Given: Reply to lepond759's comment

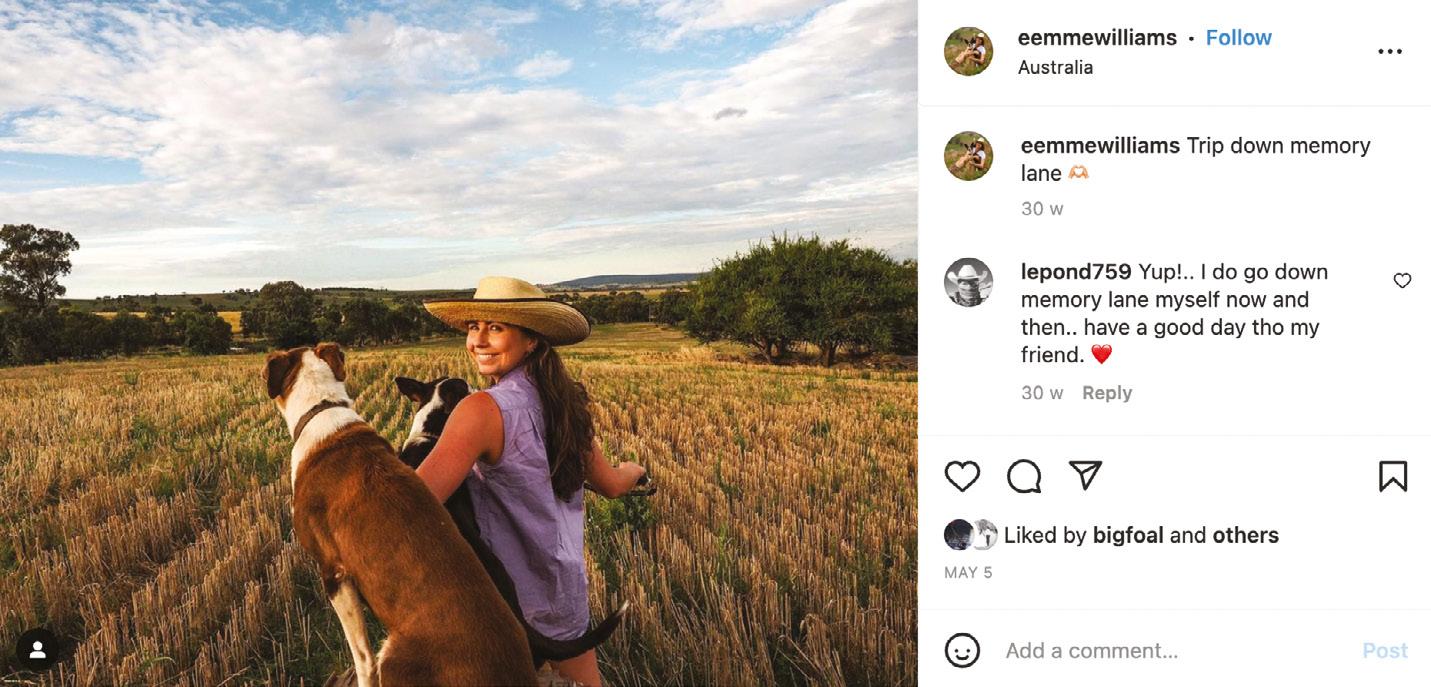Looking at the screenshot, I should pyautogui.click(x=1106, y=393).
